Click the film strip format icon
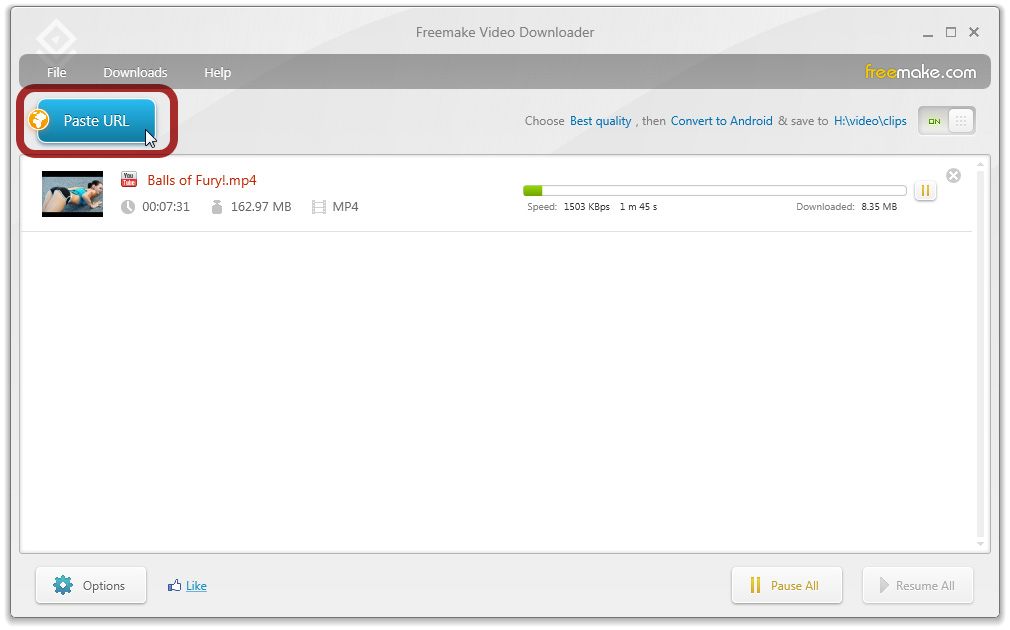Screen dimensions: 1010x630 coord(318,207)
